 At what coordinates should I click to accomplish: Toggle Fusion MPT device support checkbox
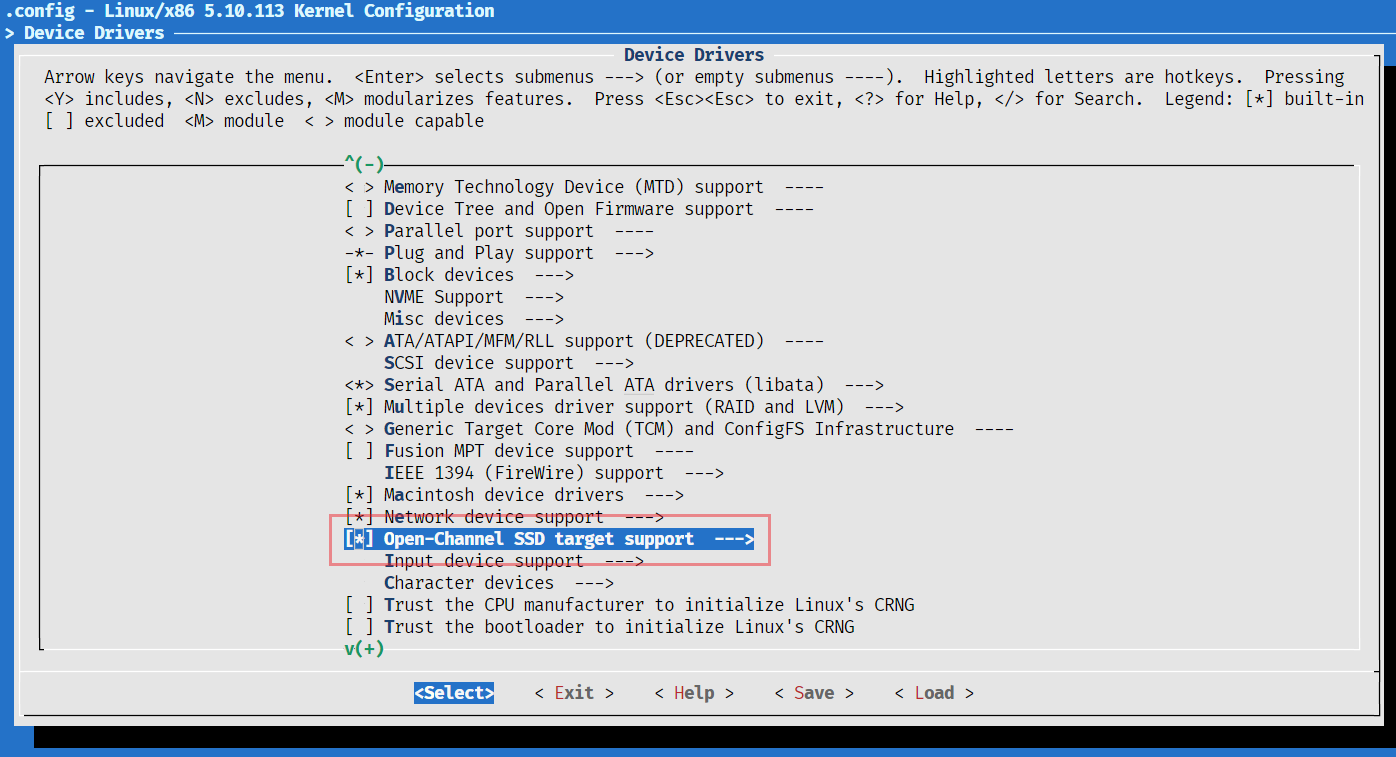[359, 451]
